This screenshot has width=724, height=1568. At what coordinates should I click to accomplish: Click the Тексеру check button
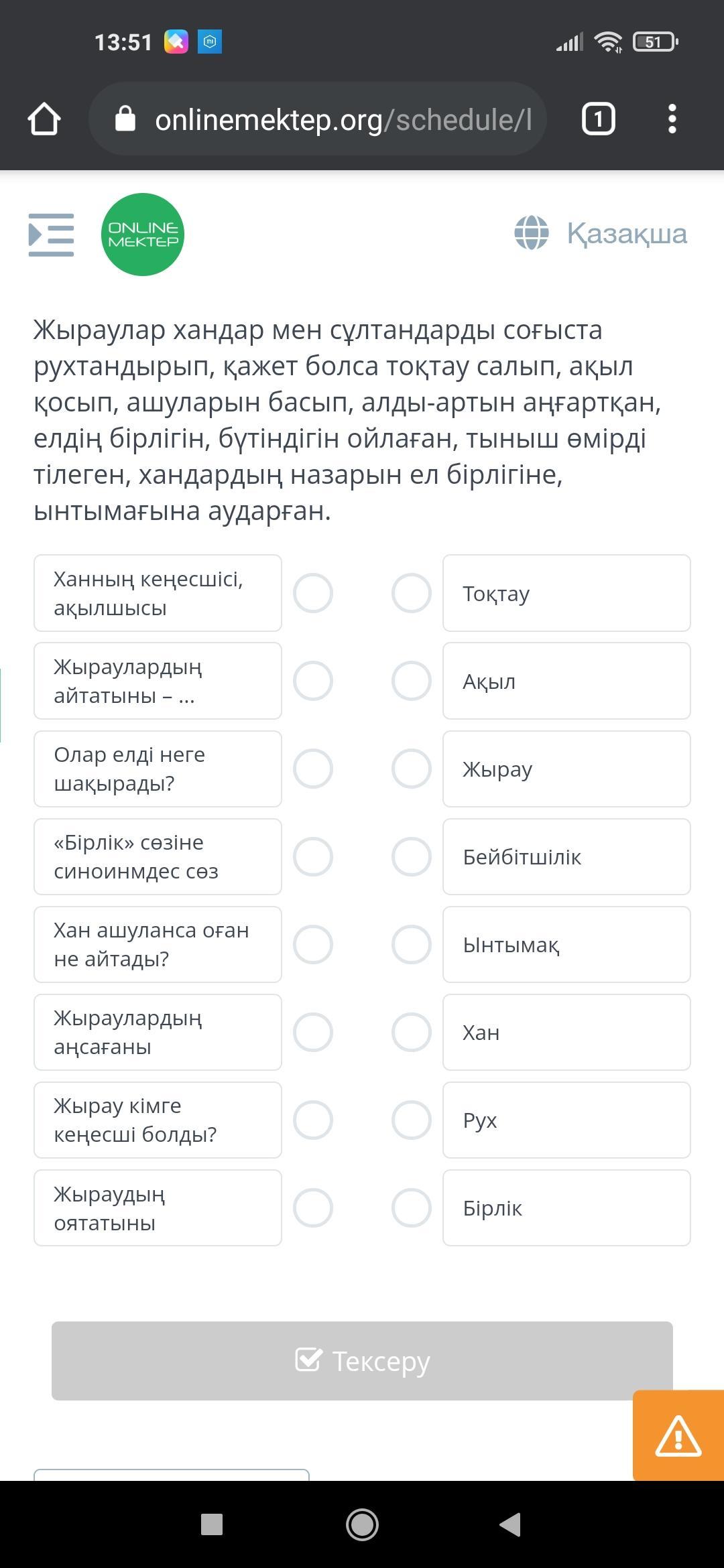362,1360
